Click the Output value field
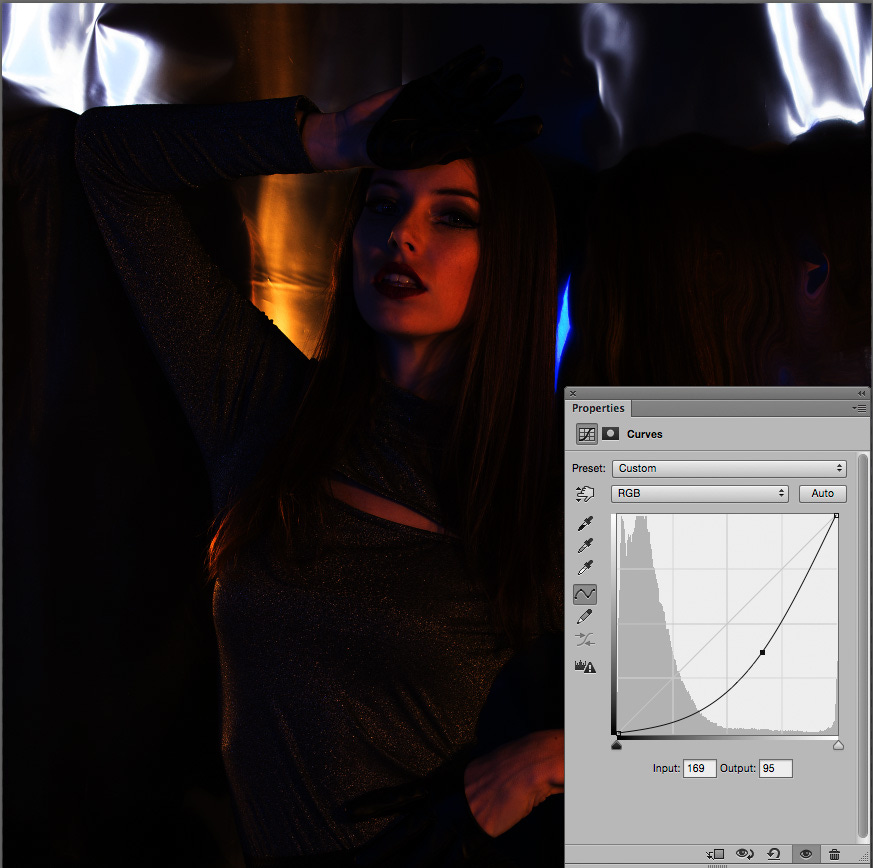The width and height of the screenshot is (873, 868). coord(776,768)
